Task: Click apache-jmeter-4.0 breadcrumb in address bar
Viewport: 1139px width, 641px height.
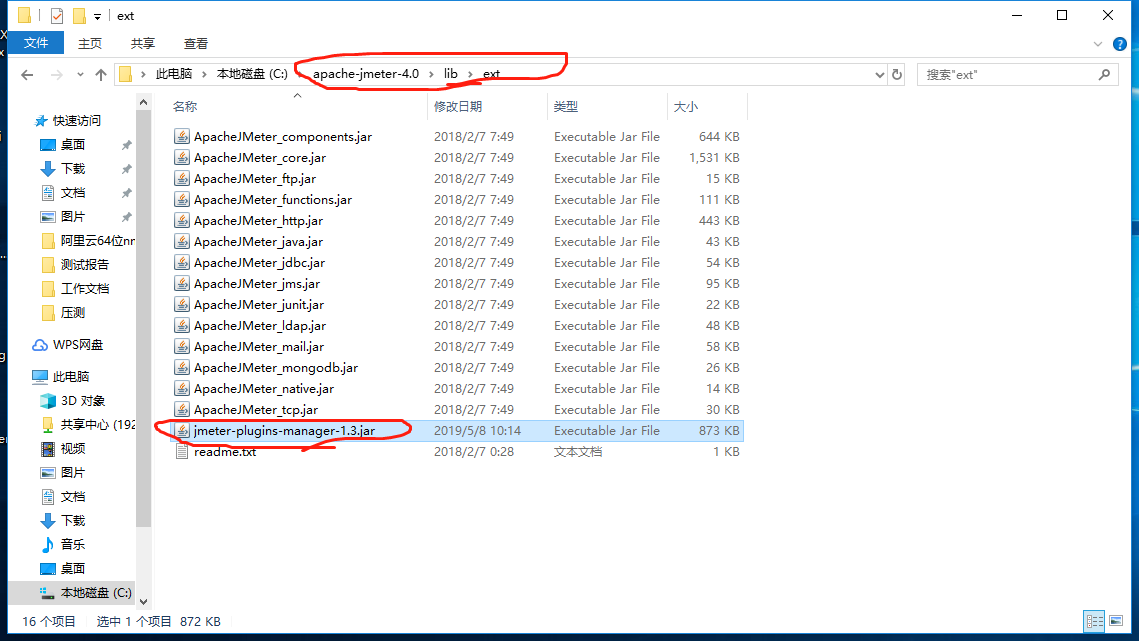Action: point(365,73)
